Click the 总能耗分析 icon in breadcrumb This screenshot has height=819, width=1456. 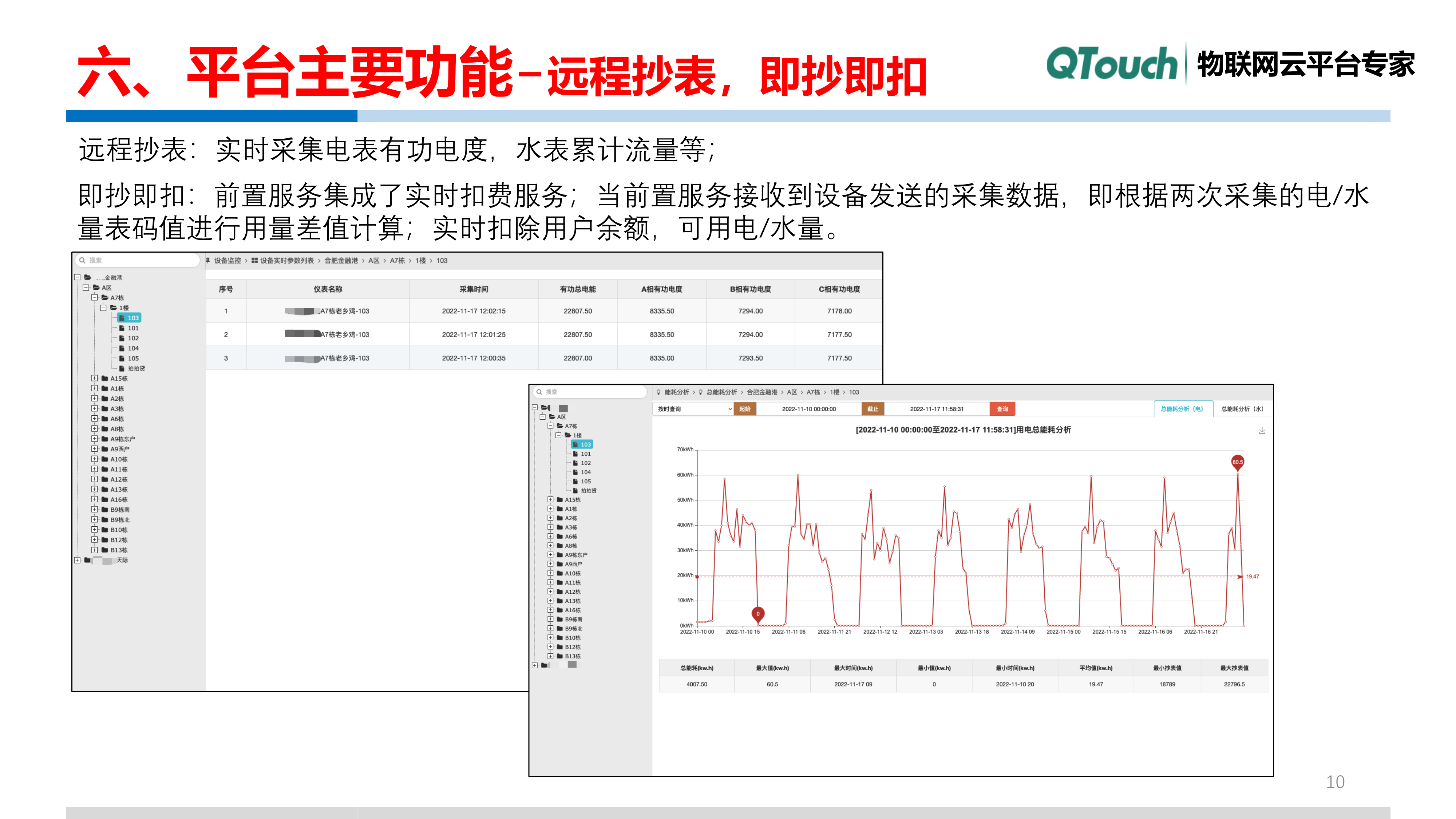coord(701,392)
